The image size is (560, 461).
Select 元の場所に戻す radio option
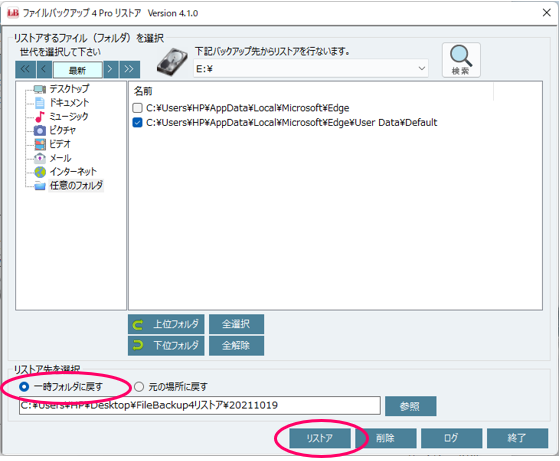pyautogui.click(x=139, y=387)
